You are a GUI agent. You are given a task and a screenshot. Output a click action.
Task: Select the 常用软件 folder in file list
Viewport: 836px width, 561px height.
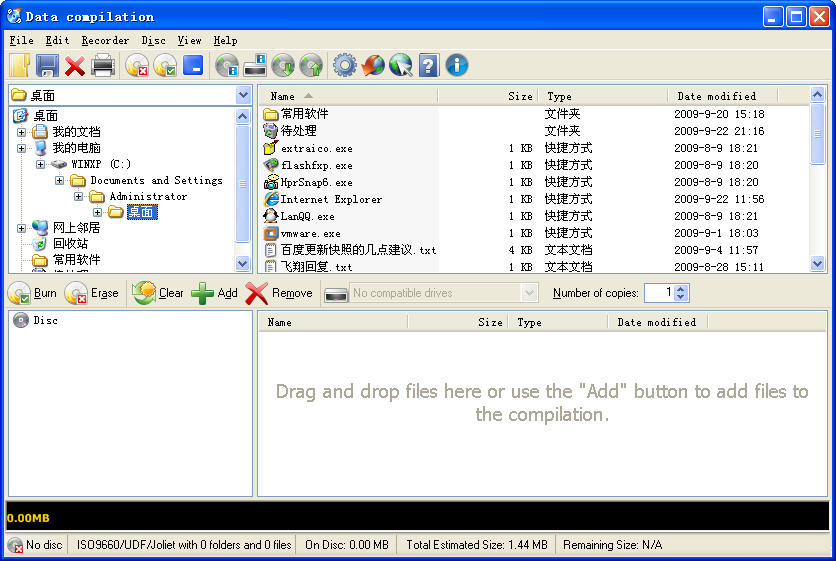[304, 114]
